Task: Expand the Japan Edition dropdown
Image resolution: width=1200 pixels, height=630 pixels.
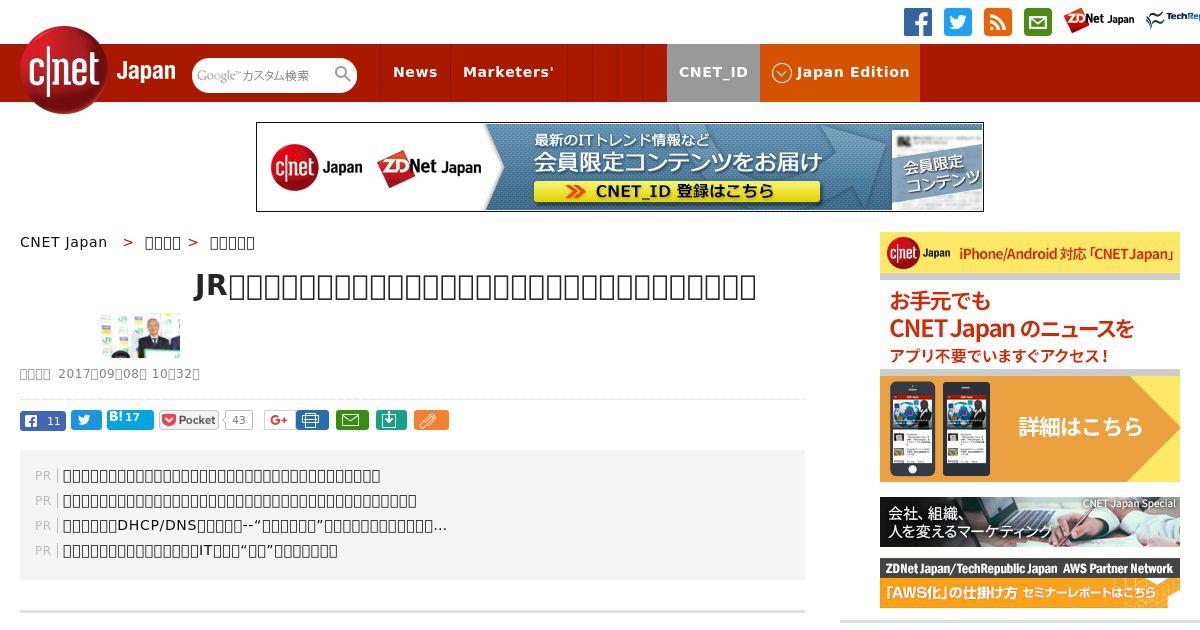Action: pos(840,72)
